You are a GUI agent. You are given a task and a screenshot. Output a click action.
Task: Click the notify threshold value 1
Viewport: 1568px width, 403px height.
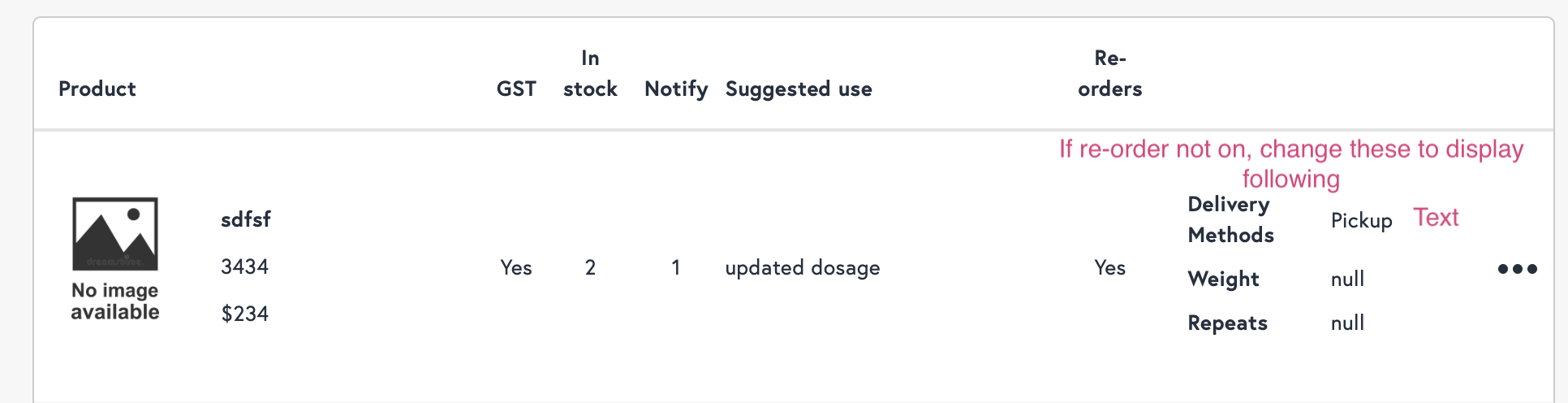point(675,268)
